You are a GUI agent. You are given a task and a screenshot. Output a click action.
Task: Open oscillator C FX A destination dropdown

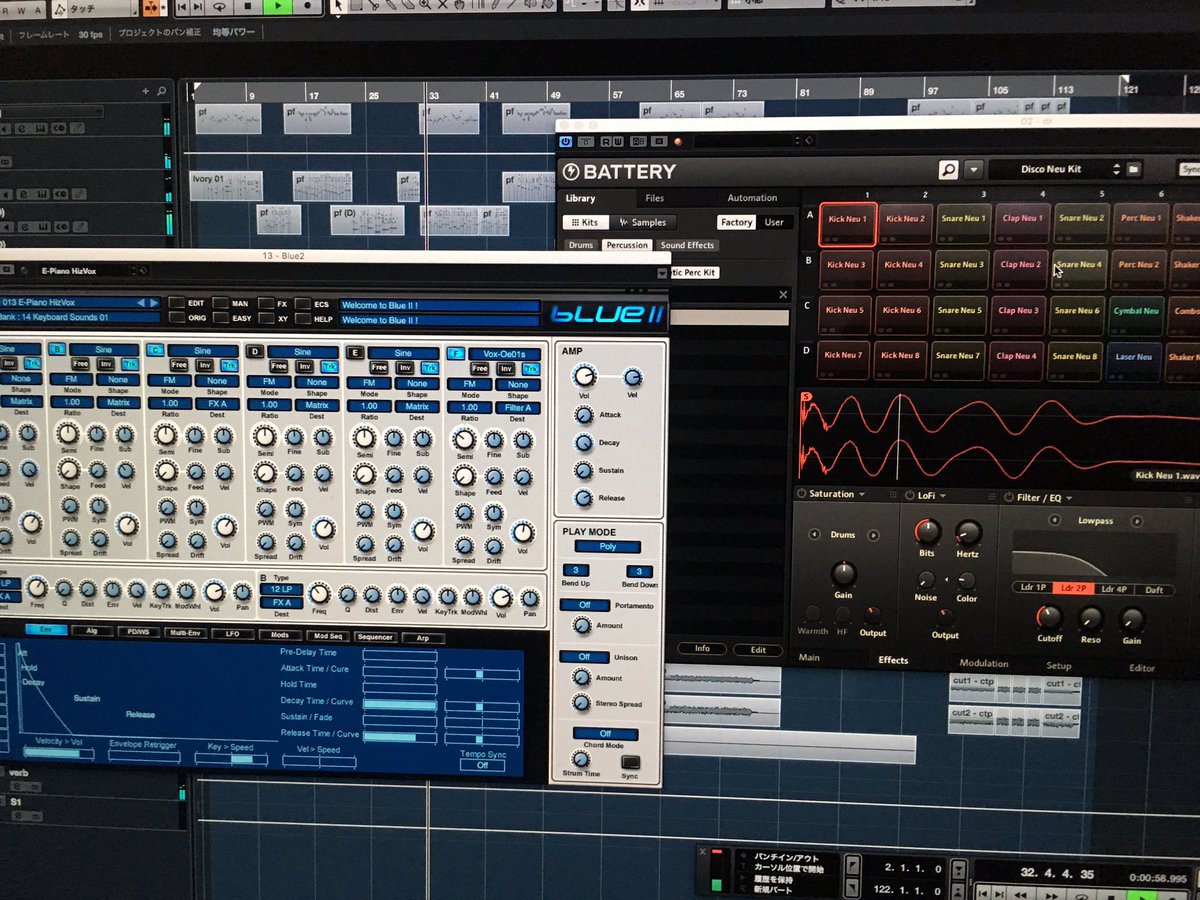click(218, 404)
